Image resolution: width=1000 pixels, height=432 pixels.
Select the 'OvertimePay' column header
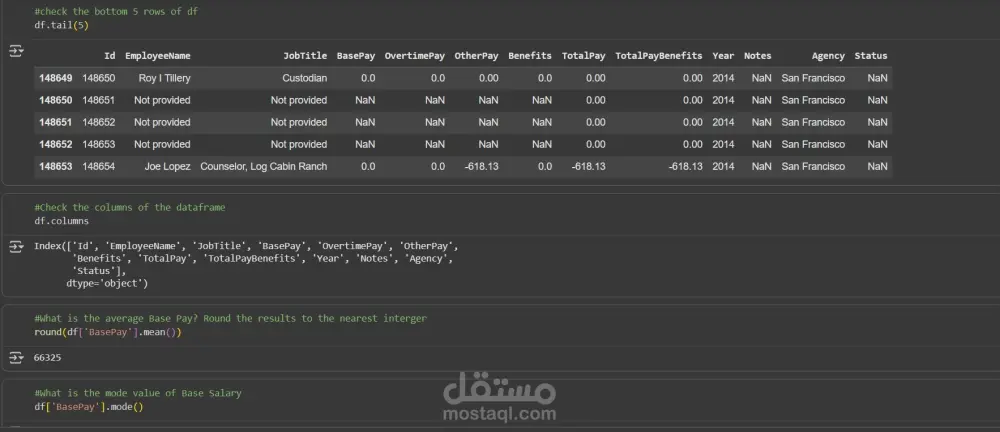pyautogui.click(x=415, y=56)
